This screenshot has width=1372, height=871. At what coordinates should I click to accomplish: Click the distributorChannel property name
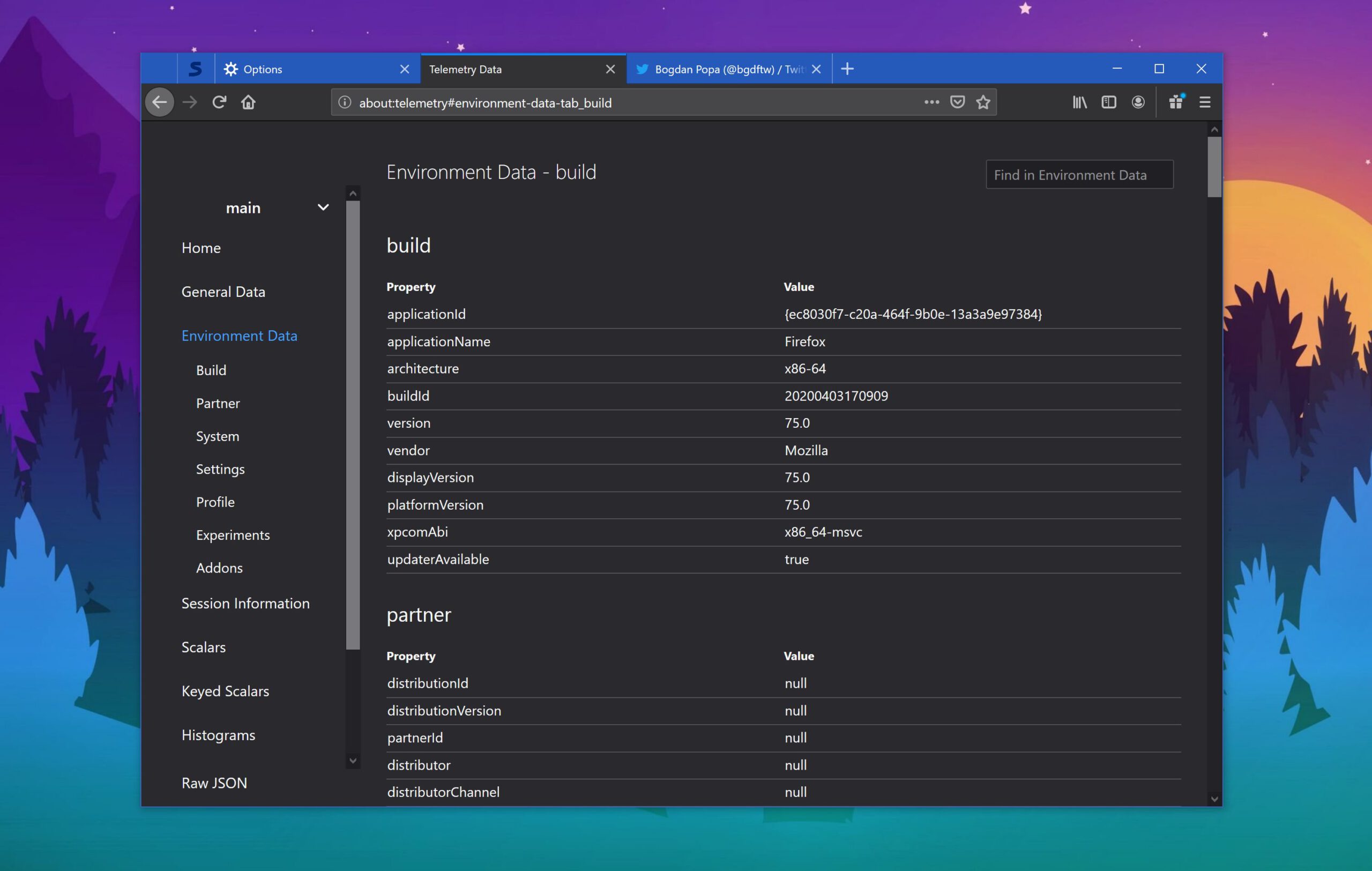(443, 792)
